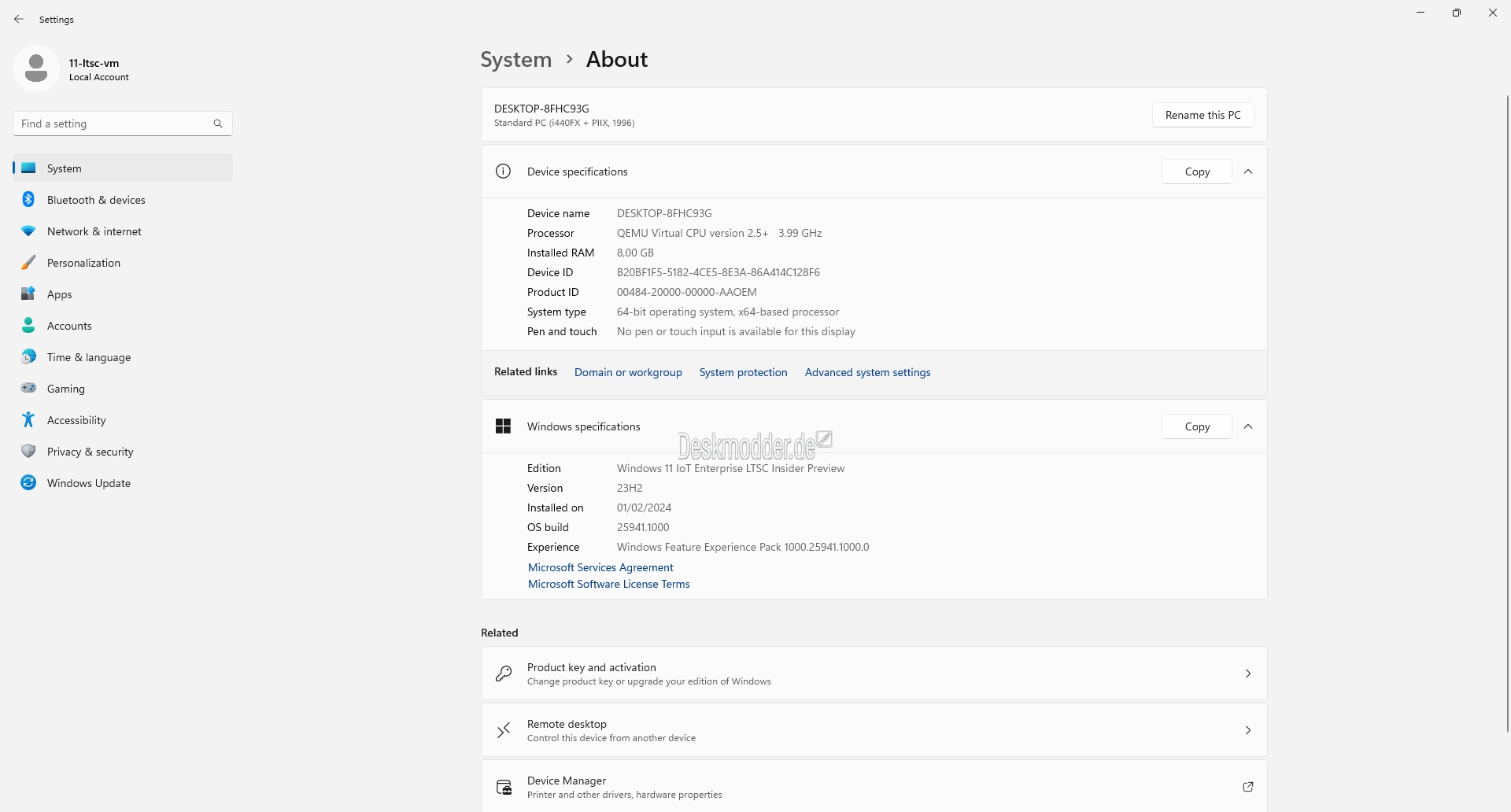Screen dimensions: 1511x812
Task: Copy the Device specifications
Action: pyautogui.click(x=1197, y=172)
